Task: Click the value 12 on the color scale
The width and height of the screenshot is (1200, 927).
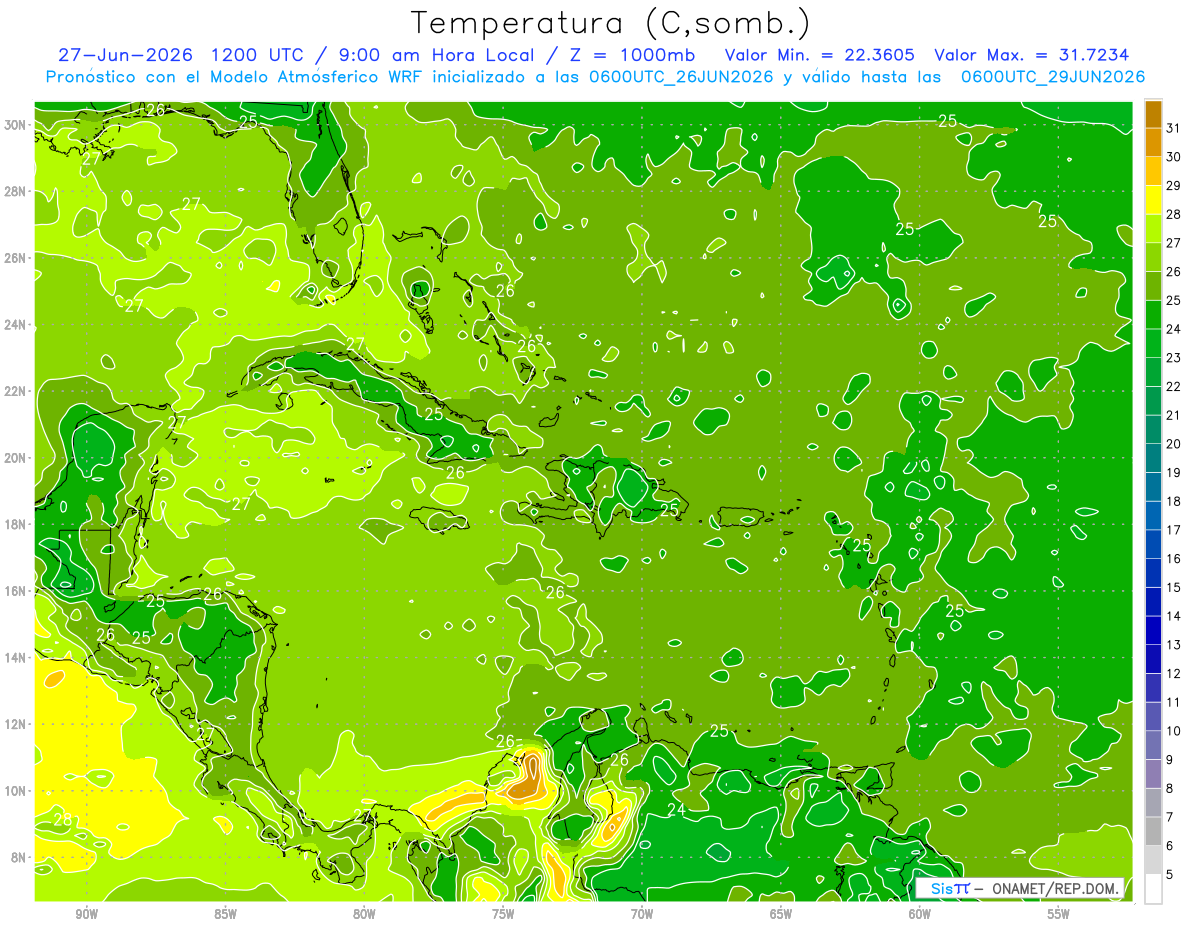Action: 1173,673
